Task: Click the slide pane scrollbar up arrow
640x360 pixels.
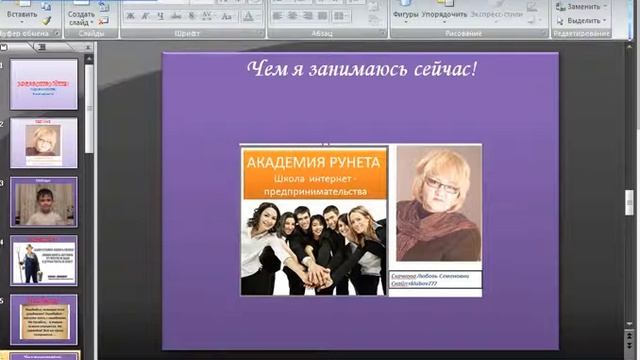Action: (89, 59)
